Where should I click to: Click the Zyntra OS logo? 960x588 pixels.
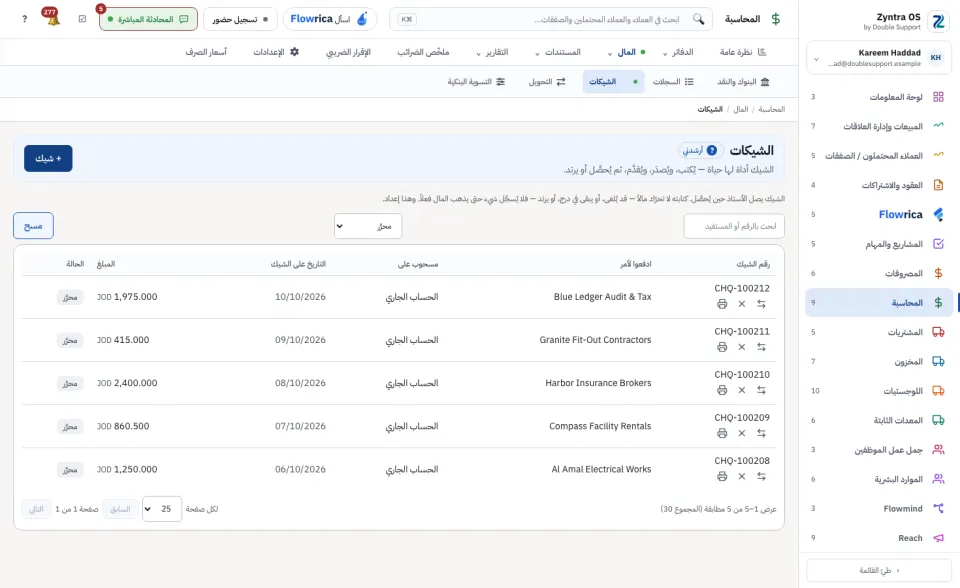click(938, 21)
